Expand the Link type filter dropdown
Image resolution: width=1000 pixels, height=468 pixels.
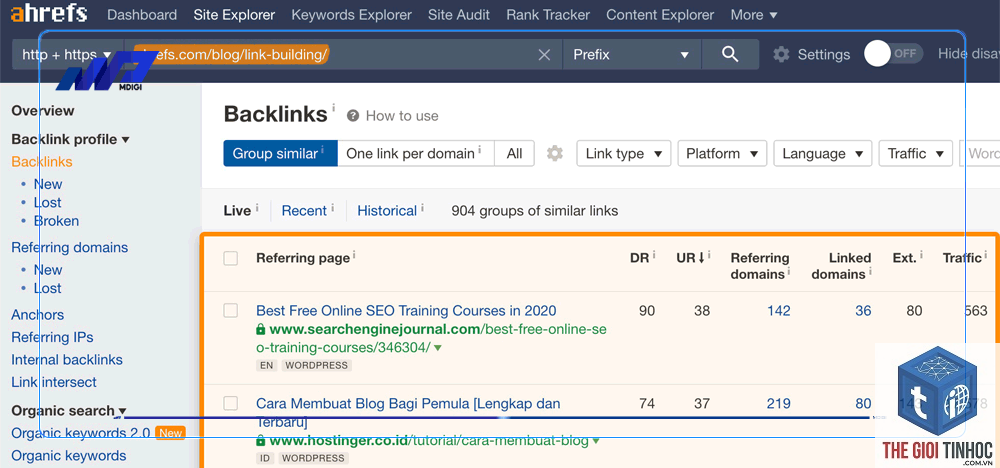point(624,154)
